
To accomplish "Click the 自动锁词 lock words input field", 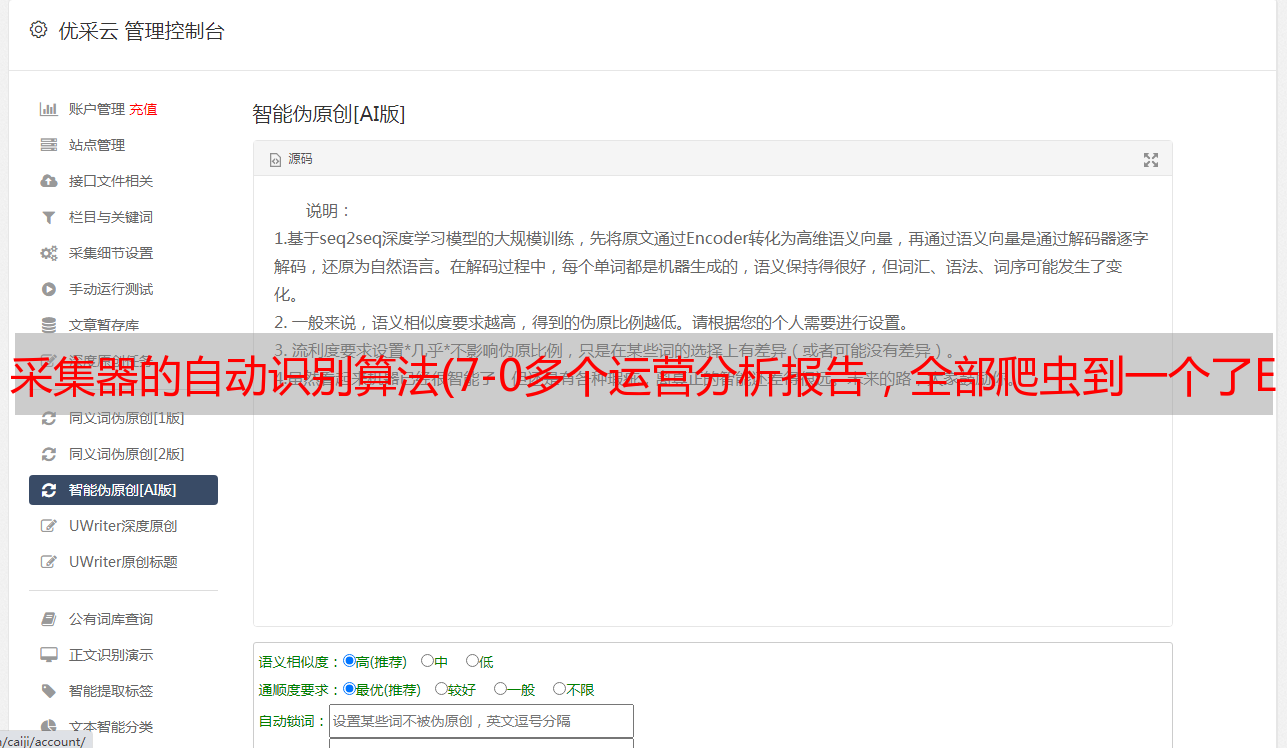I will (x=481, y=721).
